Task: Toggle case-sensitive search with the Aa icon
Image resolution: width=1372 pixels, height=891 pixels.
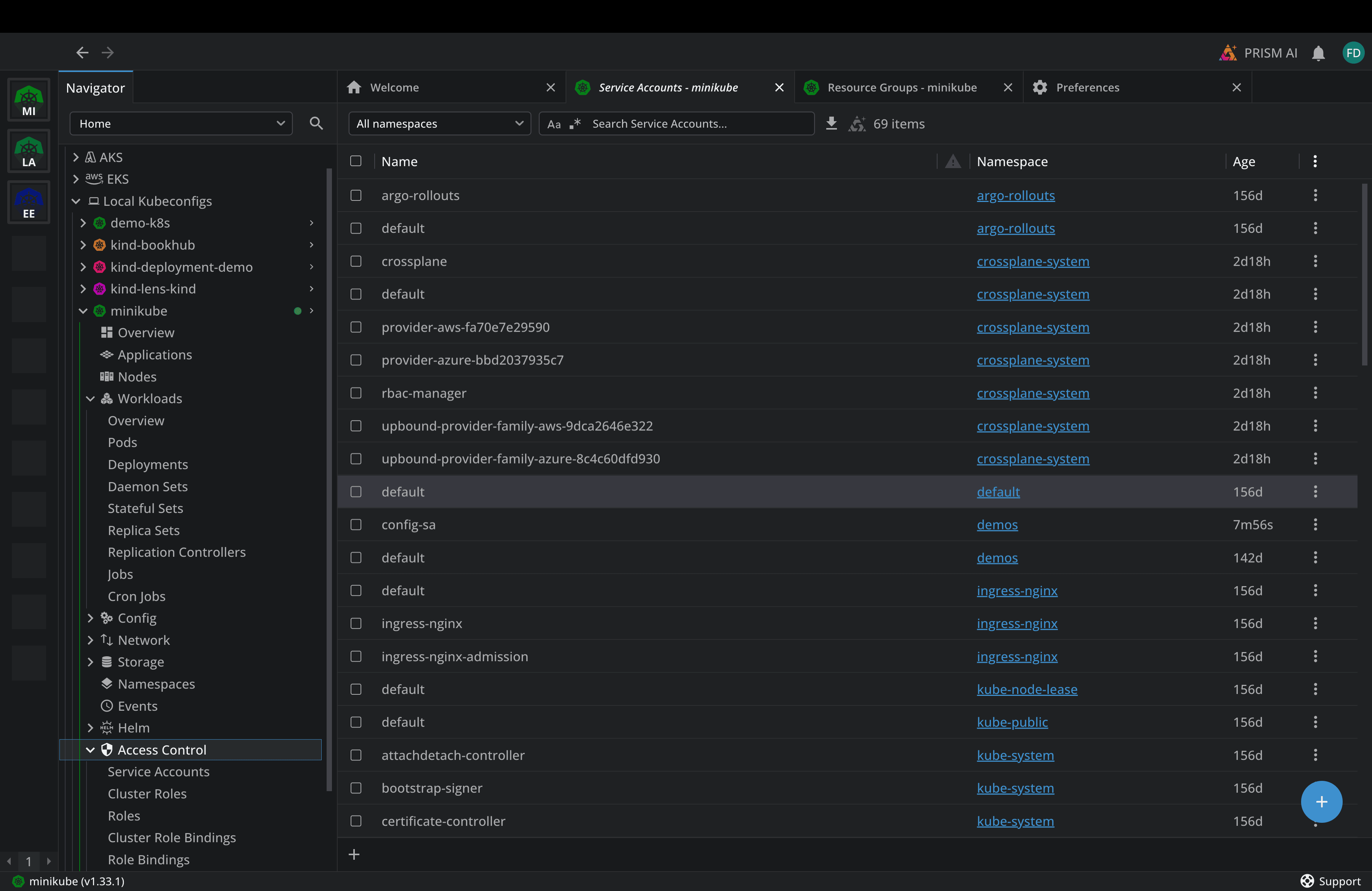Action: point(554,123)
